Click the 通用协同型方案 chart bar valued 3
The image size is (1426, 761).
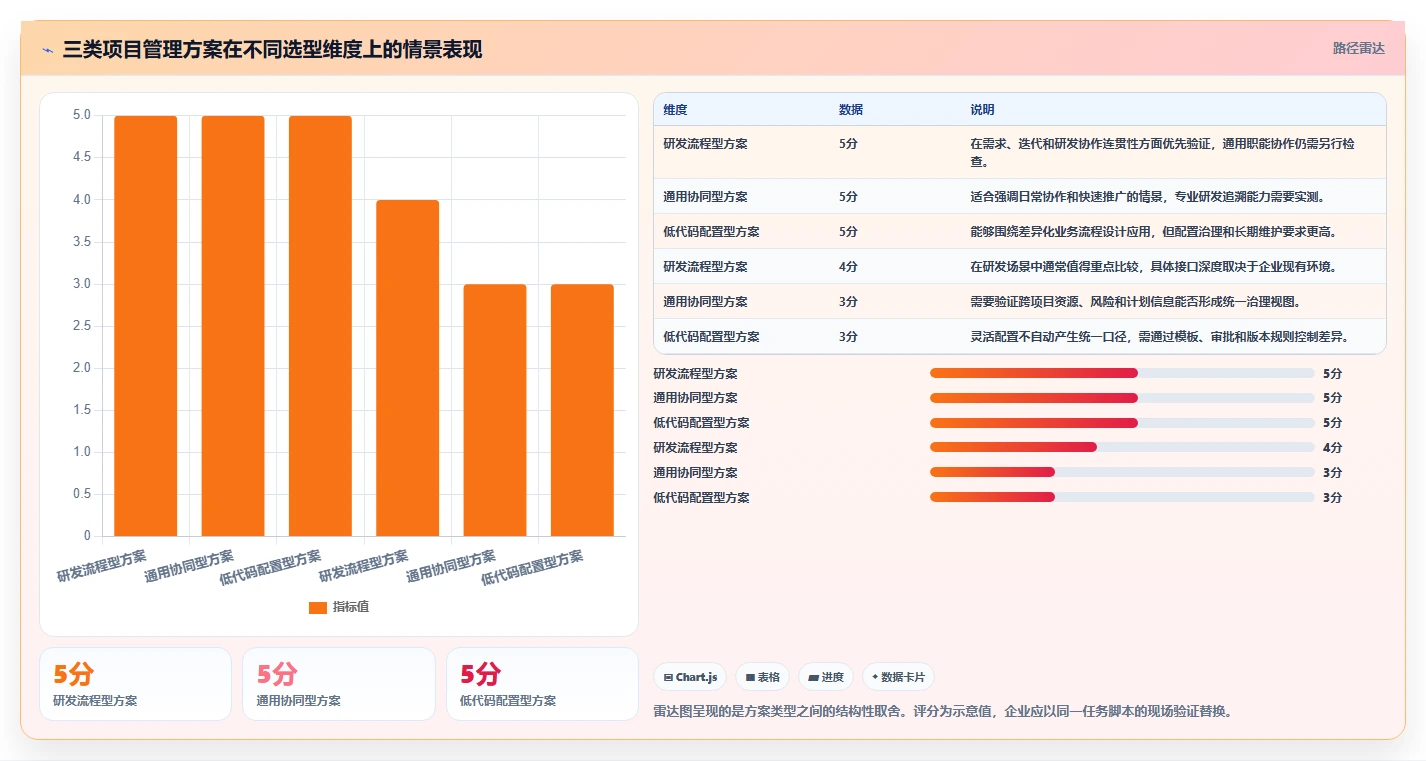[495, 410]
